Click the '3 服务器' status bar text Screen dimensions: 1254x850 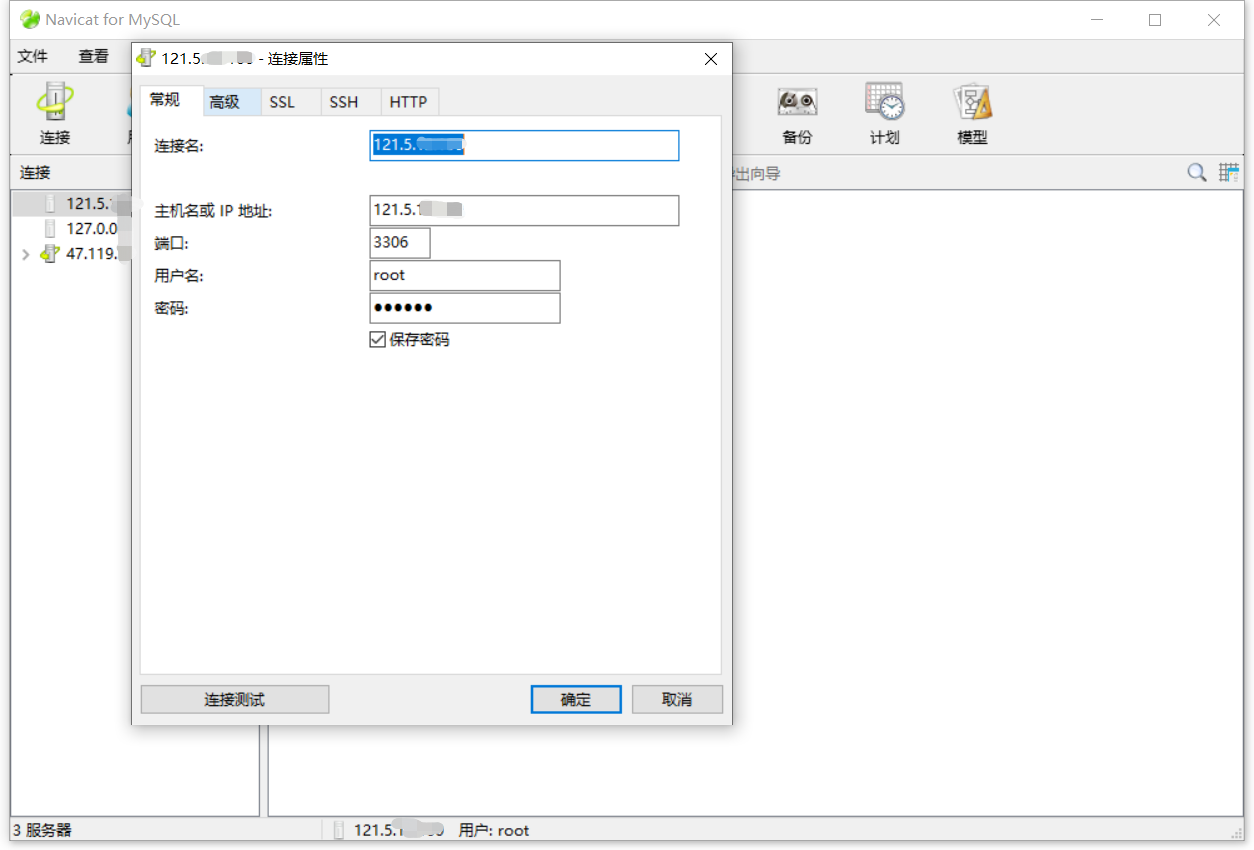tap(42, 830)
